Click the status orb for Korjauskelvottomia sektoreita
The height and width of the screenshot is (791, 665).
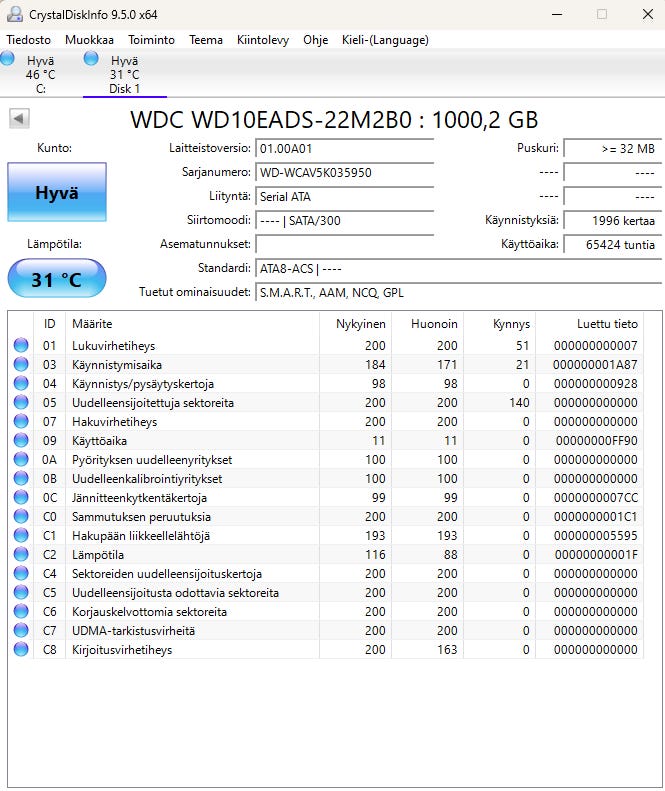pos(21,611)
